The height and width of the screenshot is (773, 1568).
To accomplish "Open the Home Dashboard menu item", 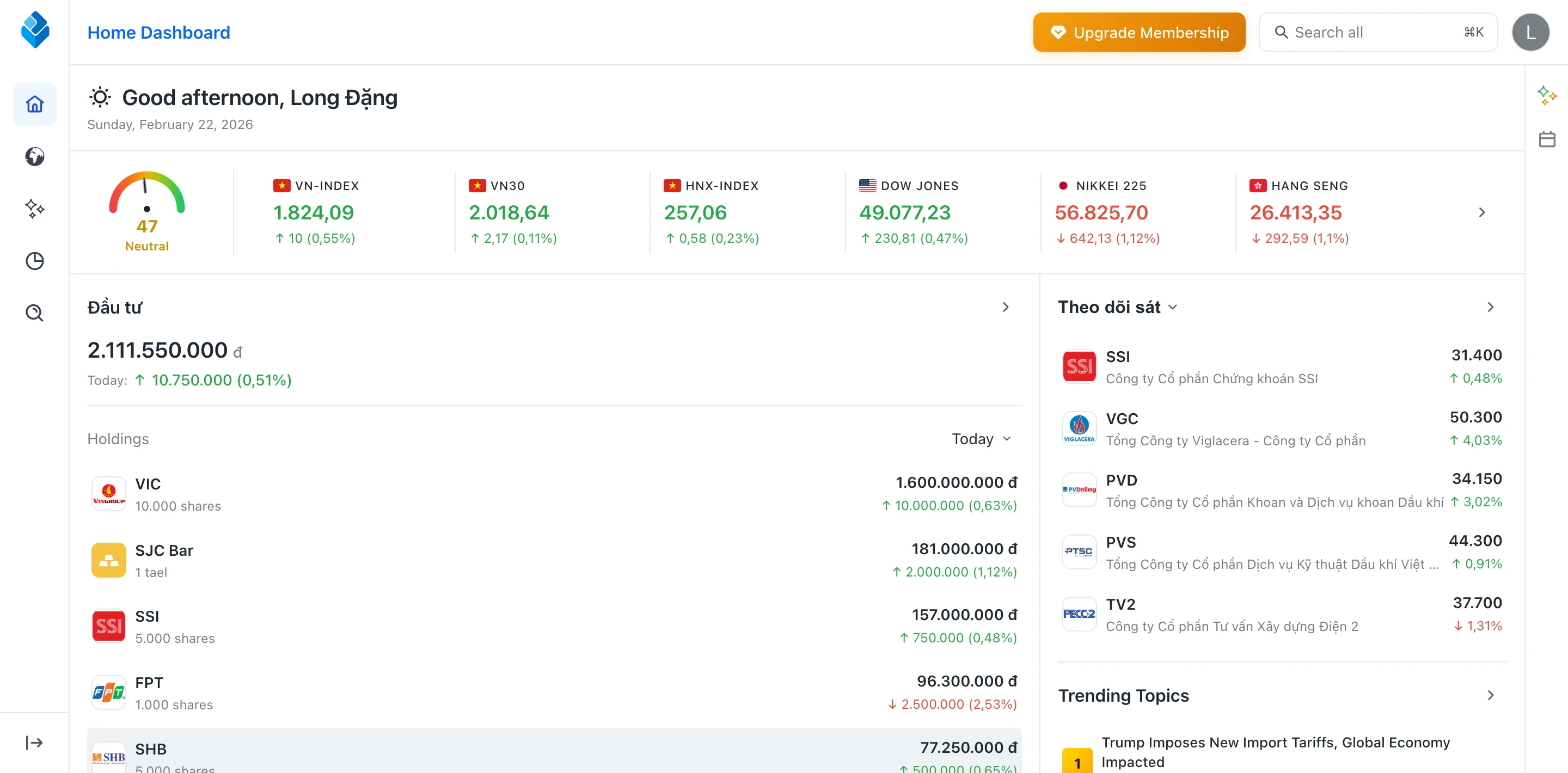I will click(159, 32).
